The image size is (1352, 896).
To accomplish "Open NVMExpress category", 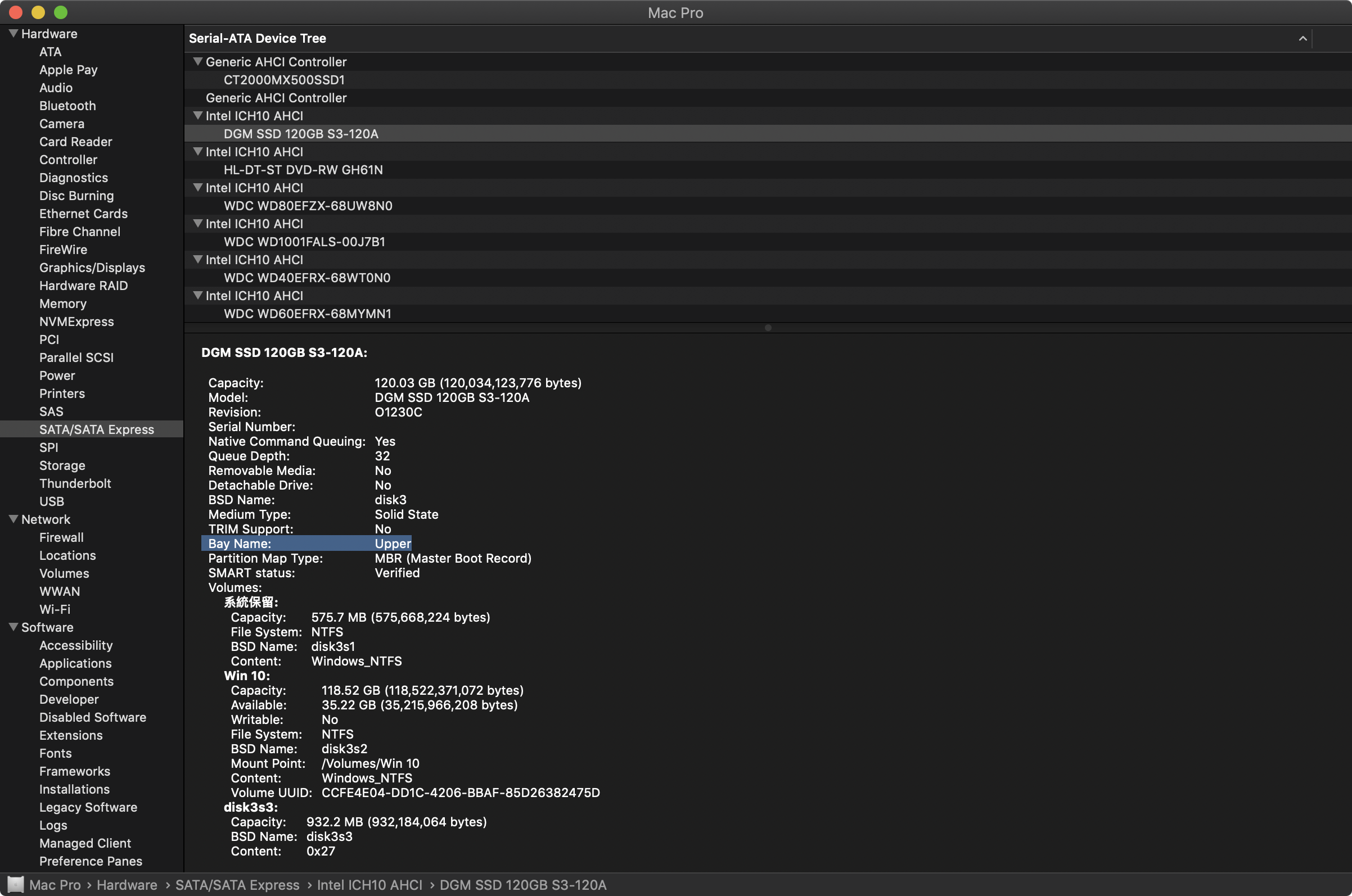I will (x=76, y=322).
